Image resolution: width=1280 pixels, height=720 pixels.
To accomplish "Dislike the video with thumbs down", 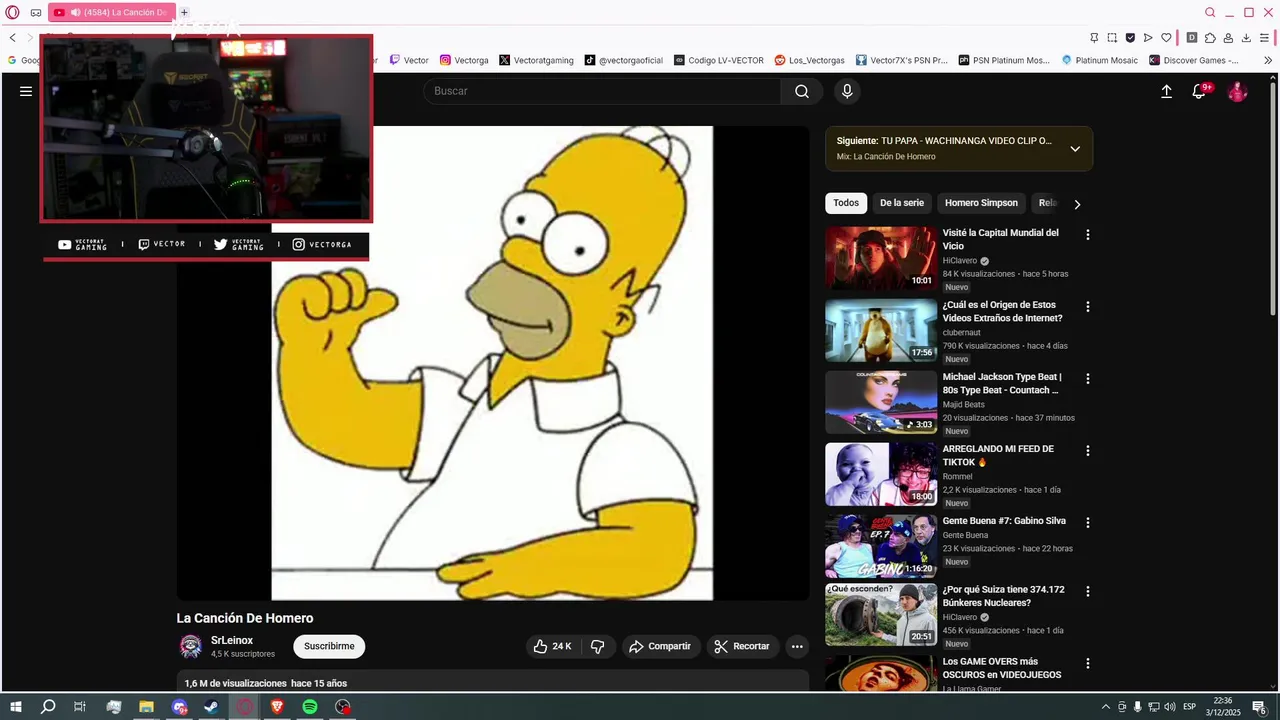I will pyautogui.click(x=597, y=646).
